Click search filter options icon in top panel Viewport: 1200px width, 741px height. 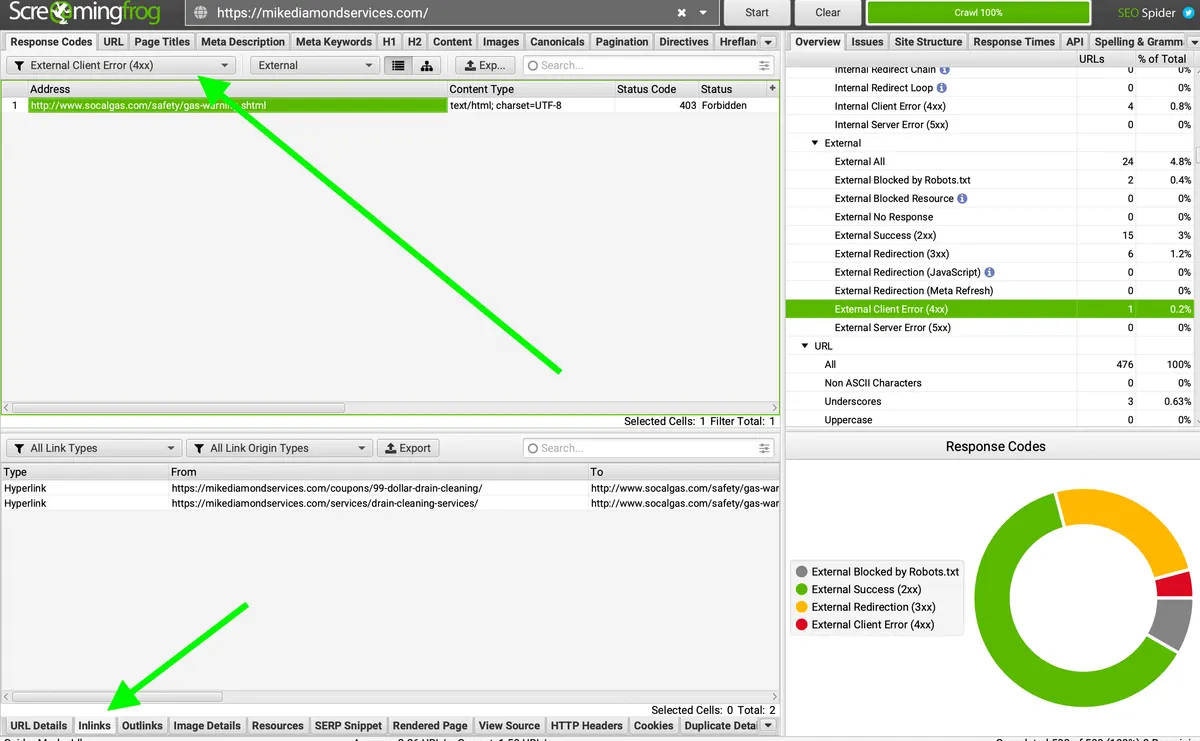pos(764,65)
